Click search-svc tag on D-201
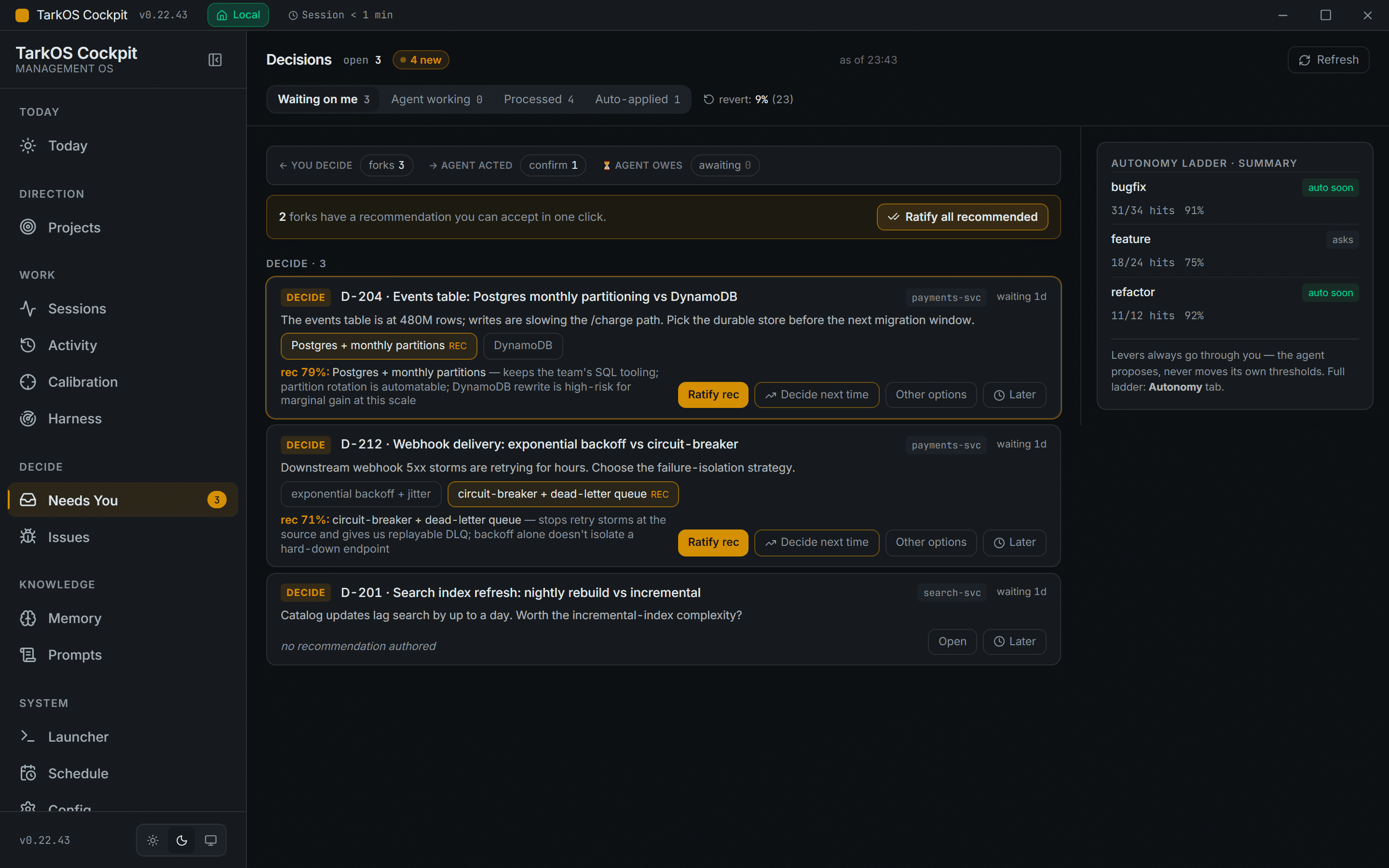 tap(952, 593)
